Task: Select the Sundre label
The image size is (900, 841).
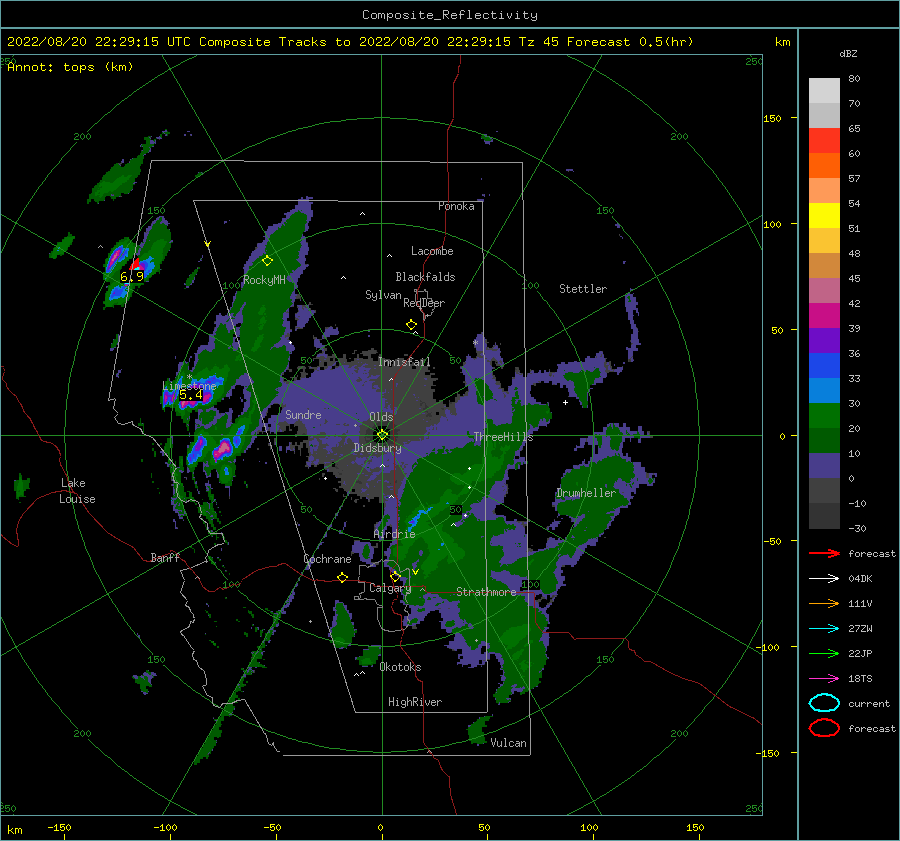Action: point(303,414)
